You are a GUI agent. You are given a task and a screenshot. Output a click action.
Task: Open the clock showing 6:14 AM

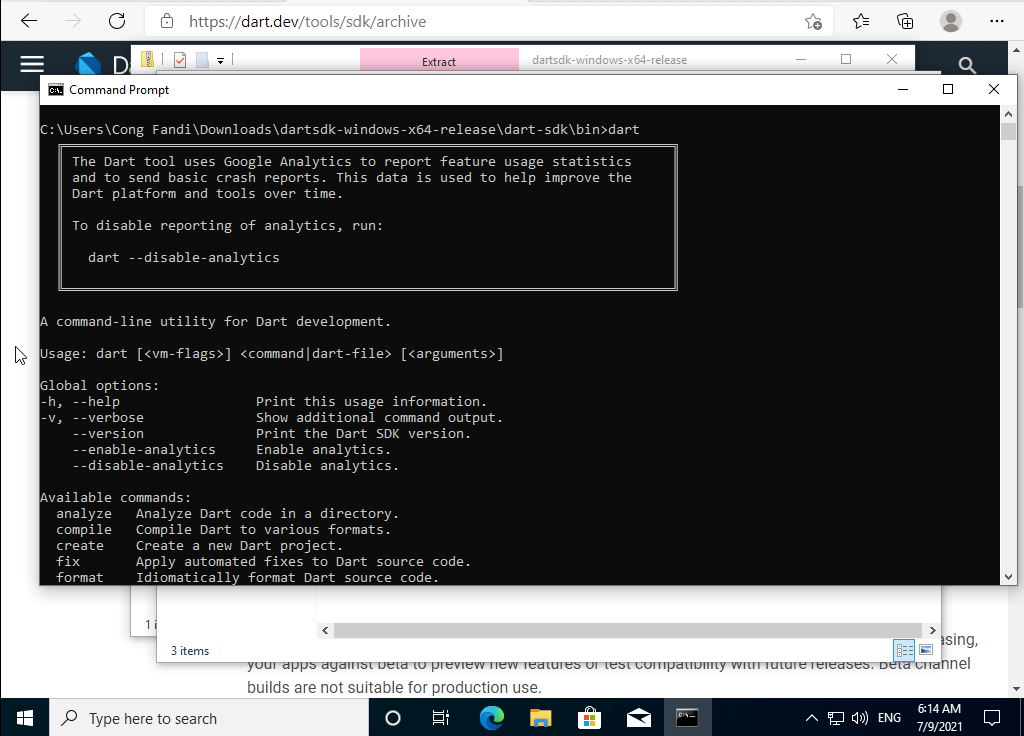pyautogui.click(x=939, y=718)
